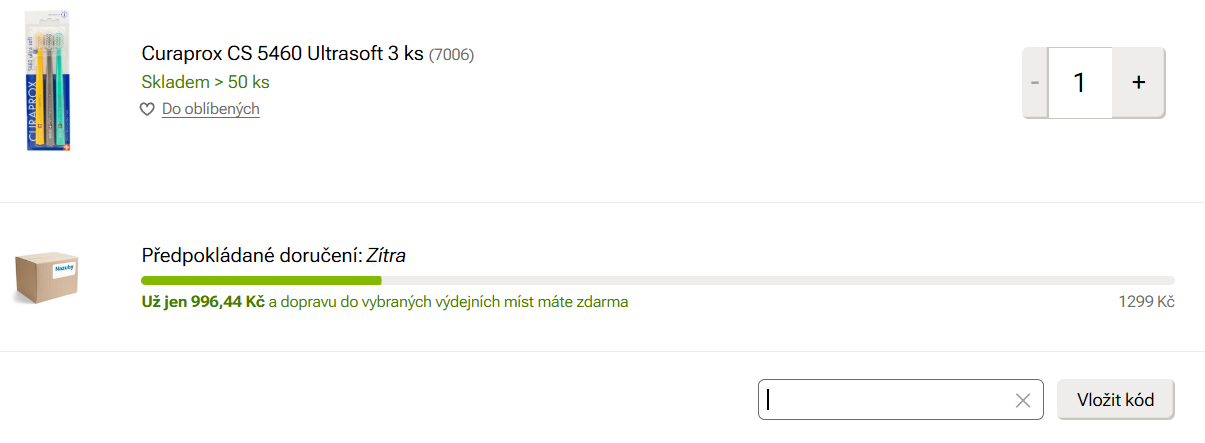Open the Curaprox CS 5460 Ultrasoft product title

[x=283, y=54]
